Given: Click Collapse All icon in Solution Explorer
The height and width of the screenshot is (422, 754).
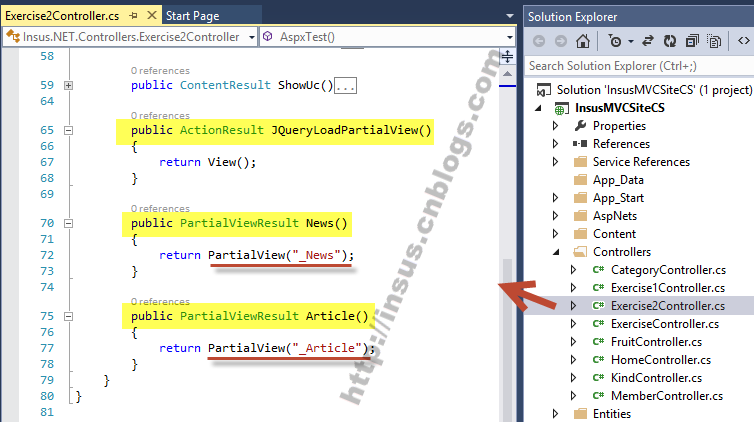Looking at the screenshot, I should pyautogui.click(x=692, y=41).
